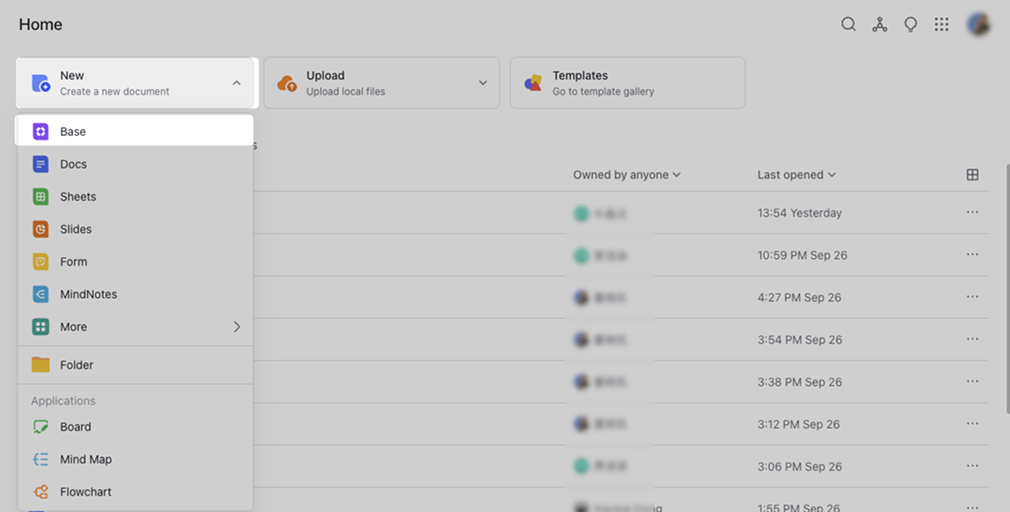Viewport: 1010px width, 512px height.
Task: Click the lightbulb tips icon
Action: coord(910,25)
